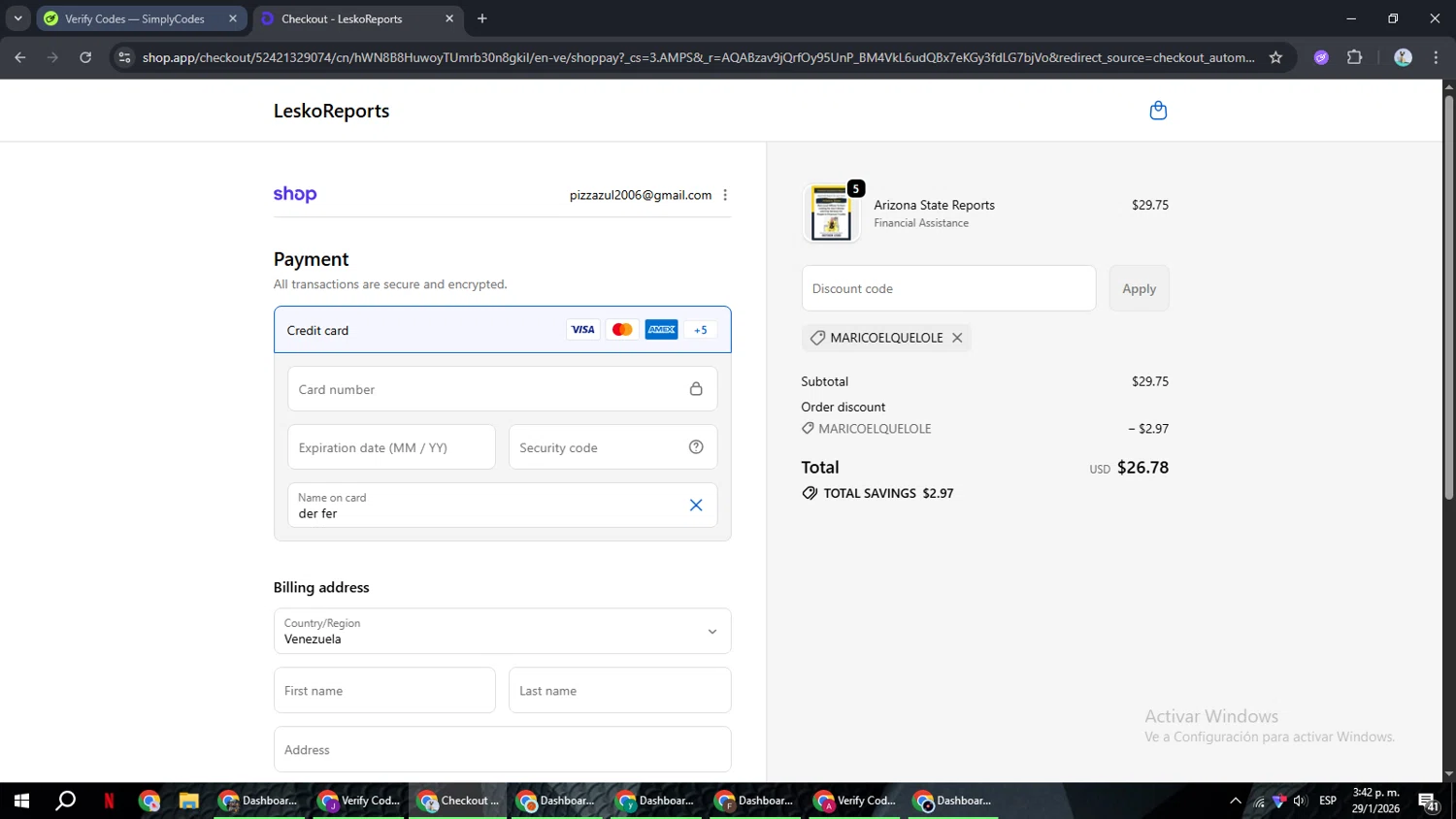Click the page vertical scrollbar

1448,296
